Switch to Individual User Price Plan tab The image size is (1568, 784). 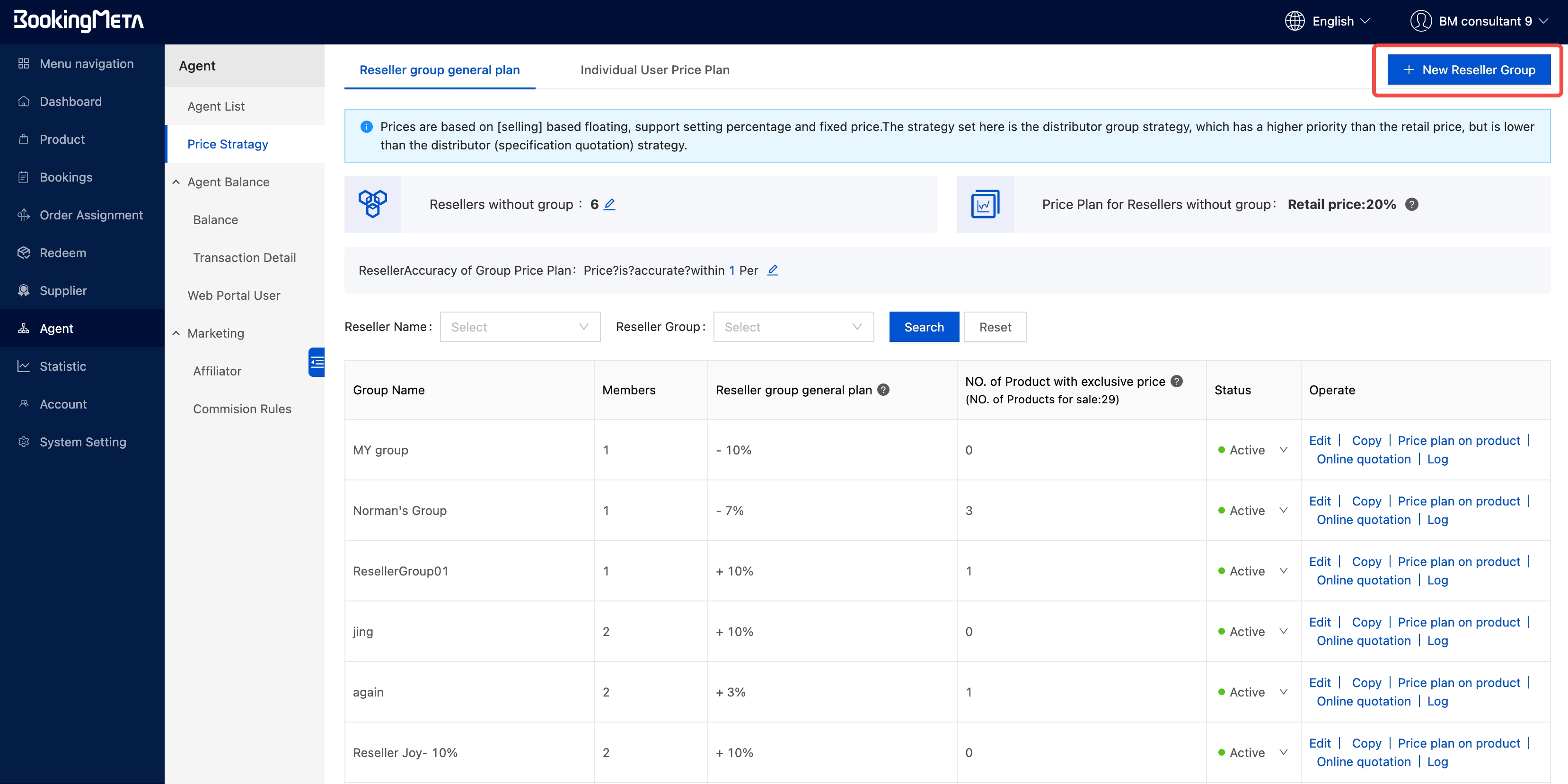(x=654, y=70)
